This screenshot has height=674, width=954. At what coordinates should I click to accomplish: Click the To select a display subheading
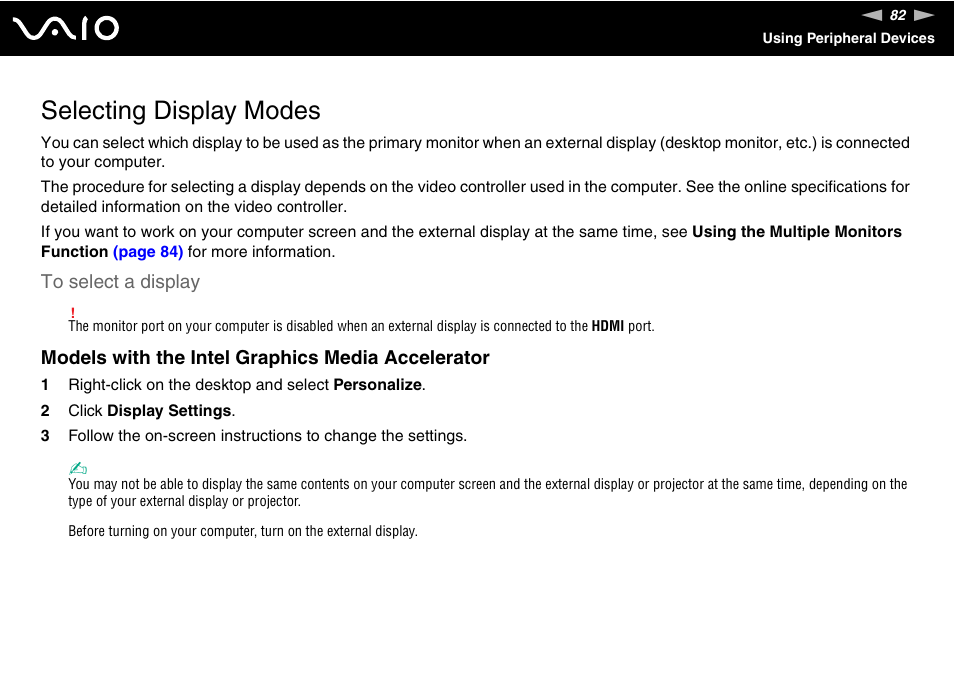pos(120,282)
